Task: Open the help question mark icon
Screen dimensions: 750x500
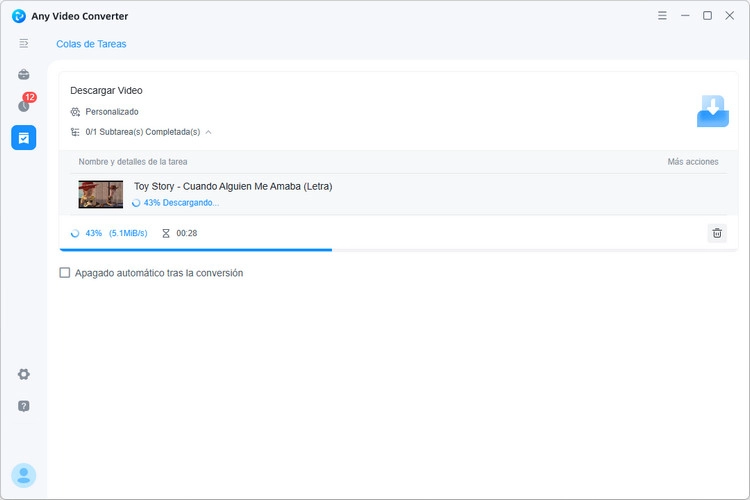Action: pyautogui.click(x=23, y=406)
